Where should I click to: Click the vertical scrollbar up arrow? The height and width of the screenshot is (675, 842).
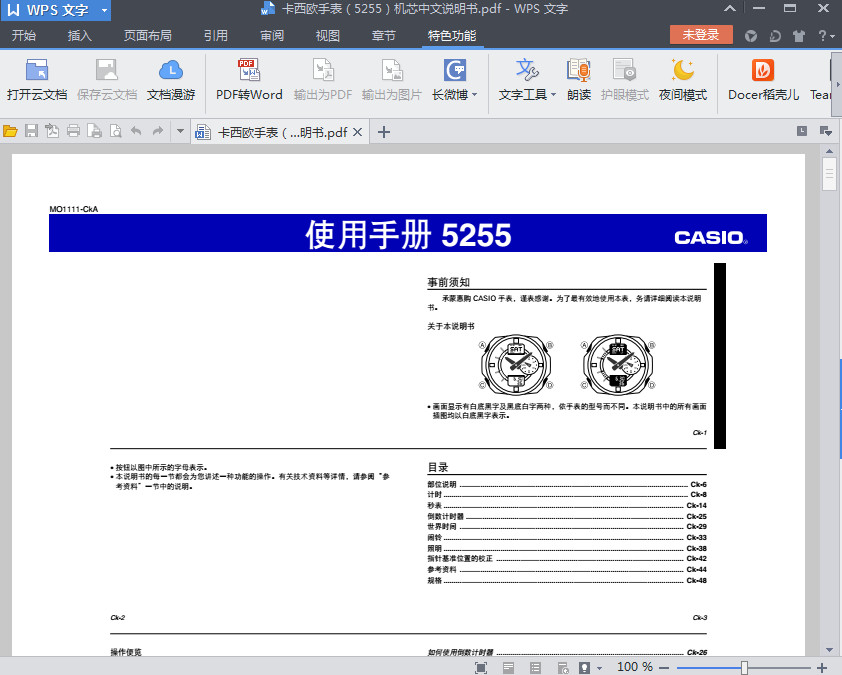(829, 151)
